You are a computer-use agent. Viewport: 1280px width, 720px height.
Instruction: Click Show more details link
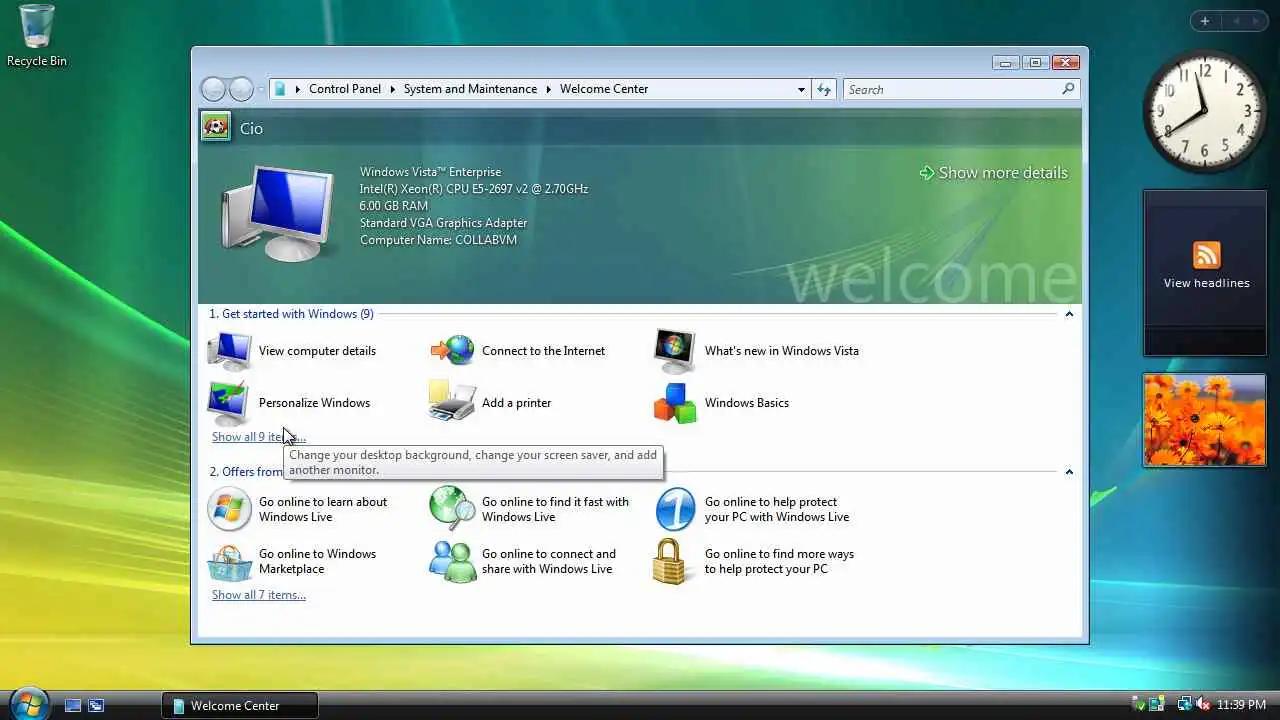tap(1003, 173)
